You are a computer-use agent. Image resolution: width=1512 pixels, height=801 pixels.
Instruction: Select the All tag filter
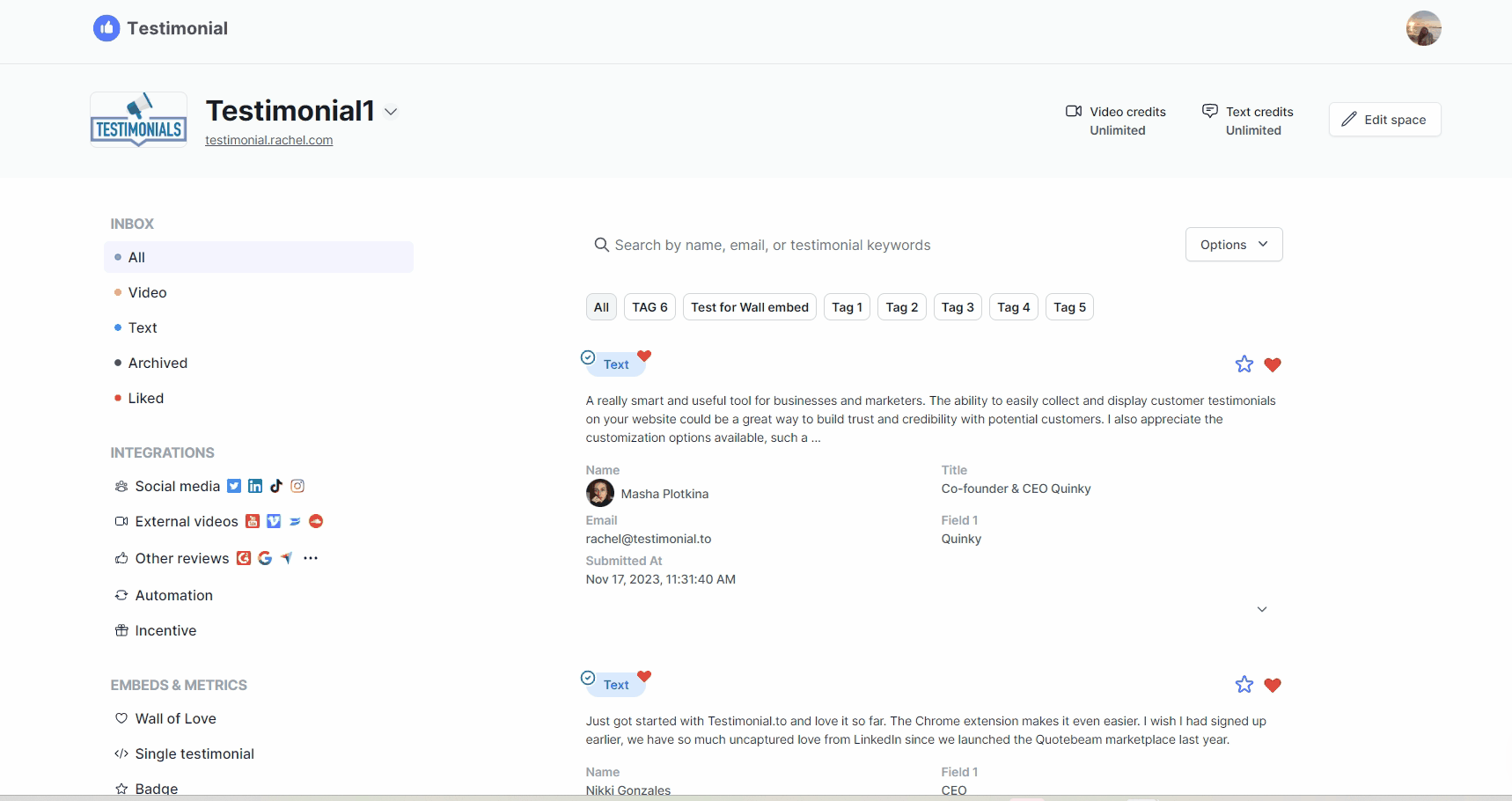click(x=601, y=307)
